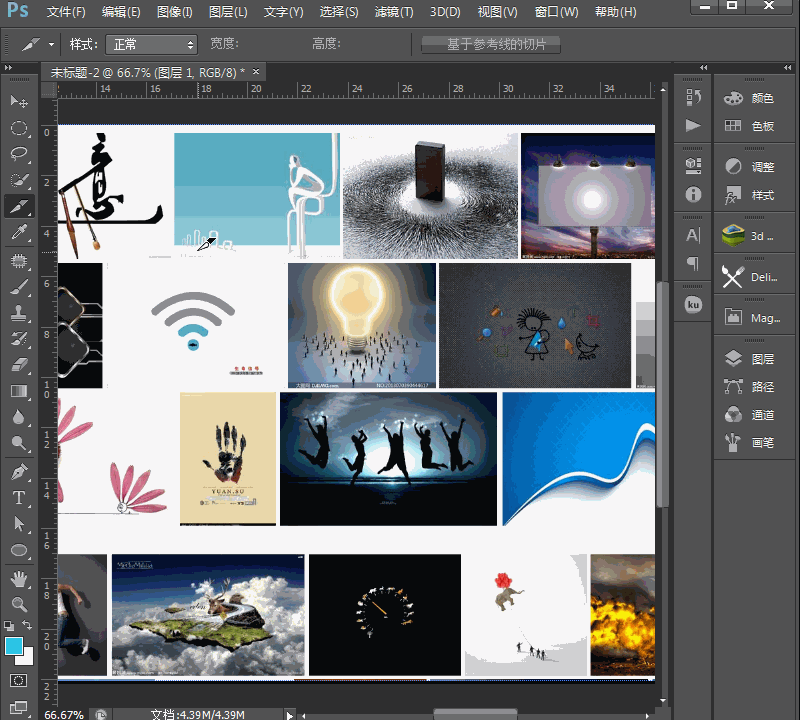
Task: Select the Quick Selection tool
Action: pyautogui.click(x=19, y=180)
